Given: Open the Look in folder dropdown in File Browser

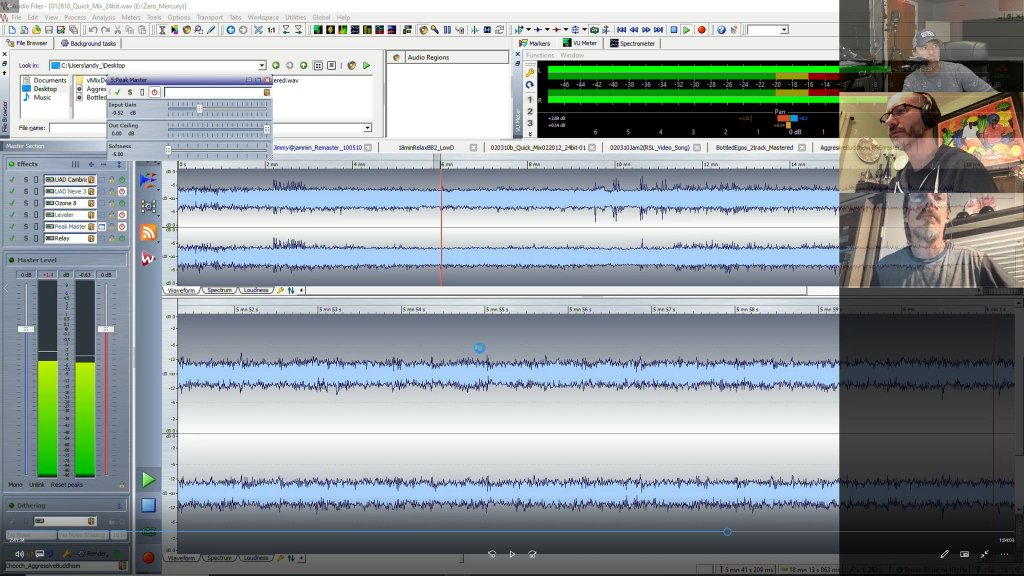Looking at the screenshot, I should coord(262,66).
